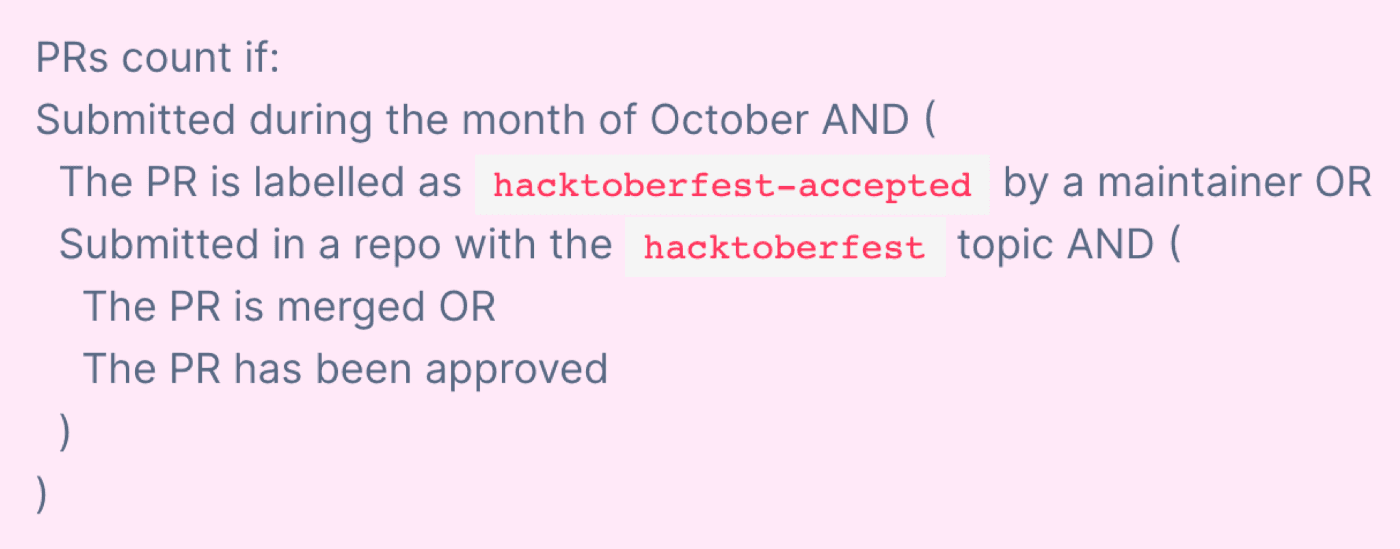Click the final outer closing parenthesis
The width and height of the screenshot is (1400, 549).
point(41,495)
